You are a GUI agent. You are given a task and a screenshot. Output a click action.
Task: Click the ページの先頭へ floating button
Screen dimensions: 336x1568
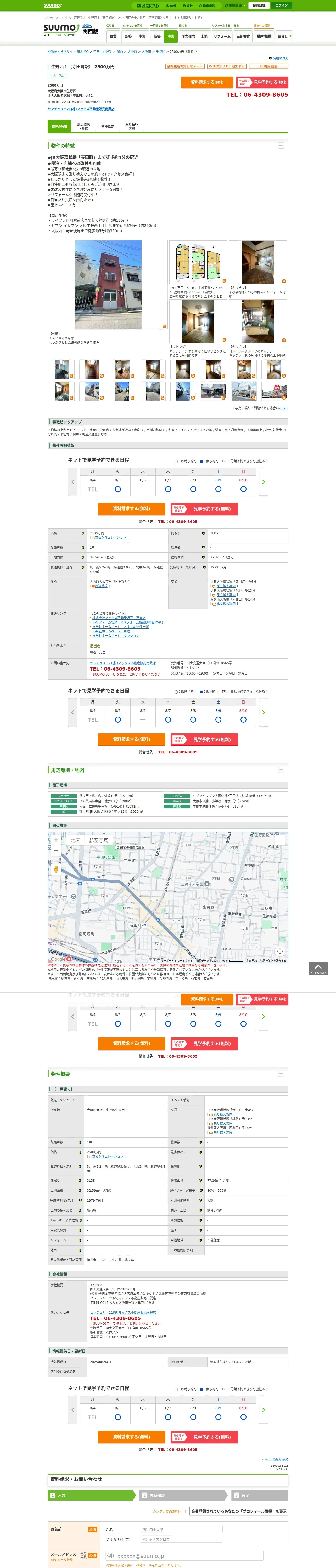point(318,969)
